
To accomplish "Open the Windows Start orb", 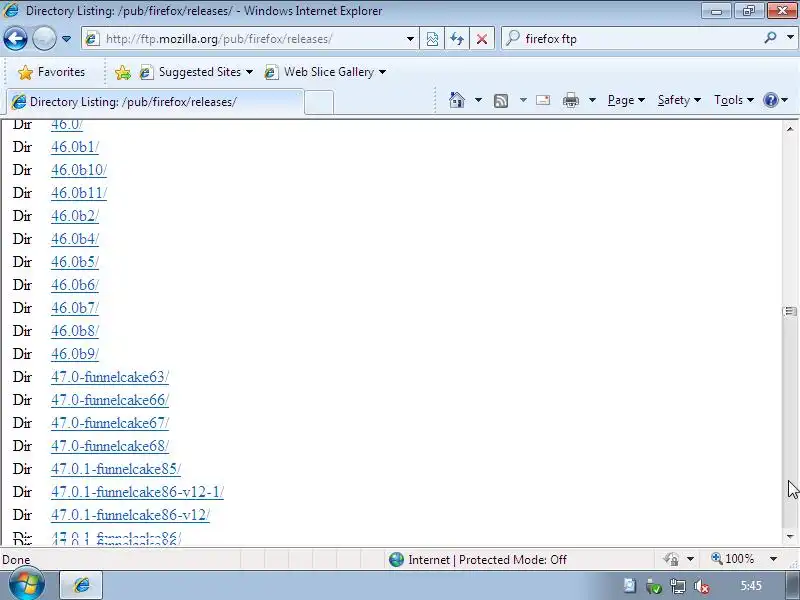I will pyautogui.click(x=26, y=585).
